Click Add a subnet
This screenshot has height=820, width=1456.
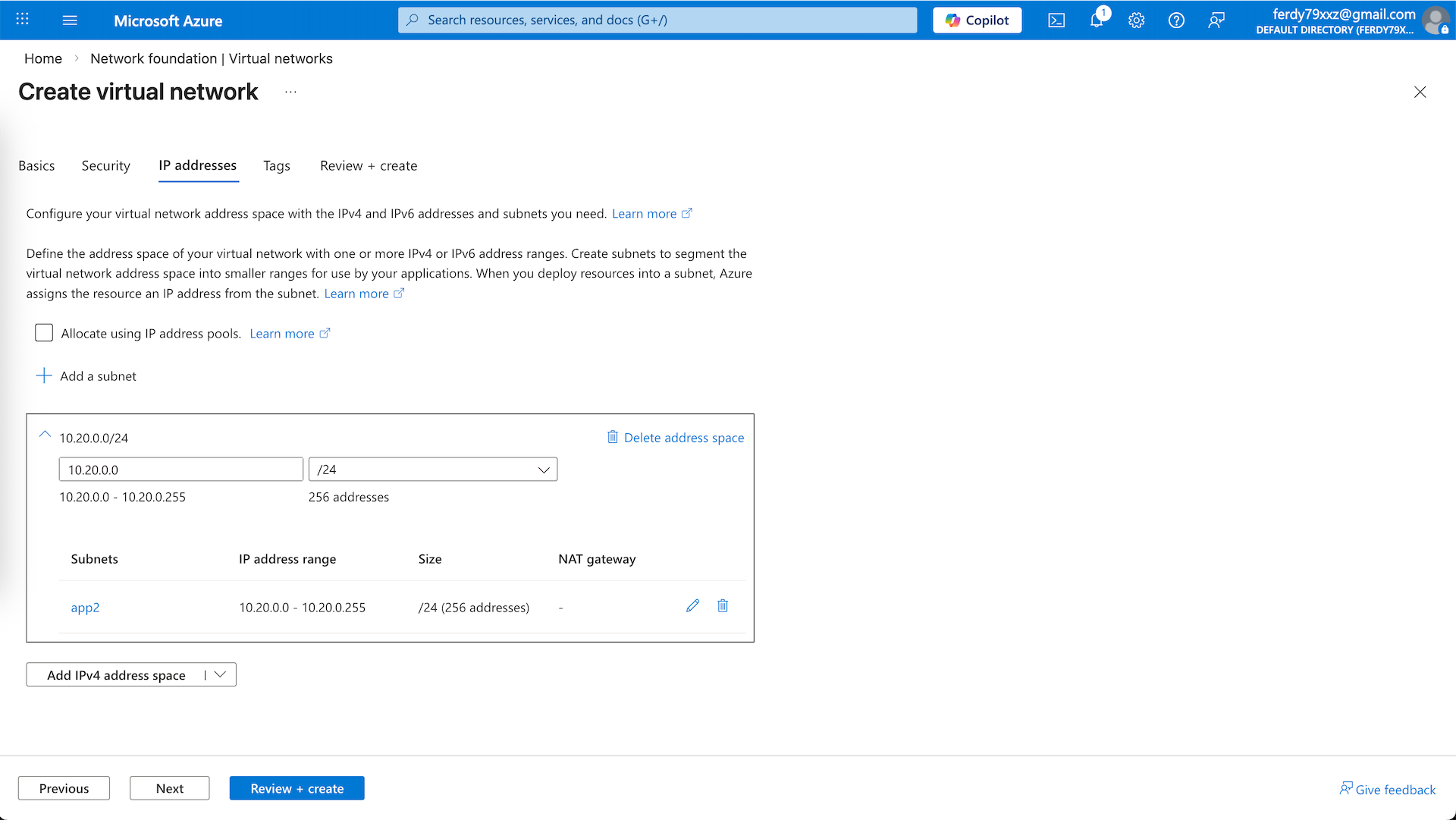[x=86, y=375]
